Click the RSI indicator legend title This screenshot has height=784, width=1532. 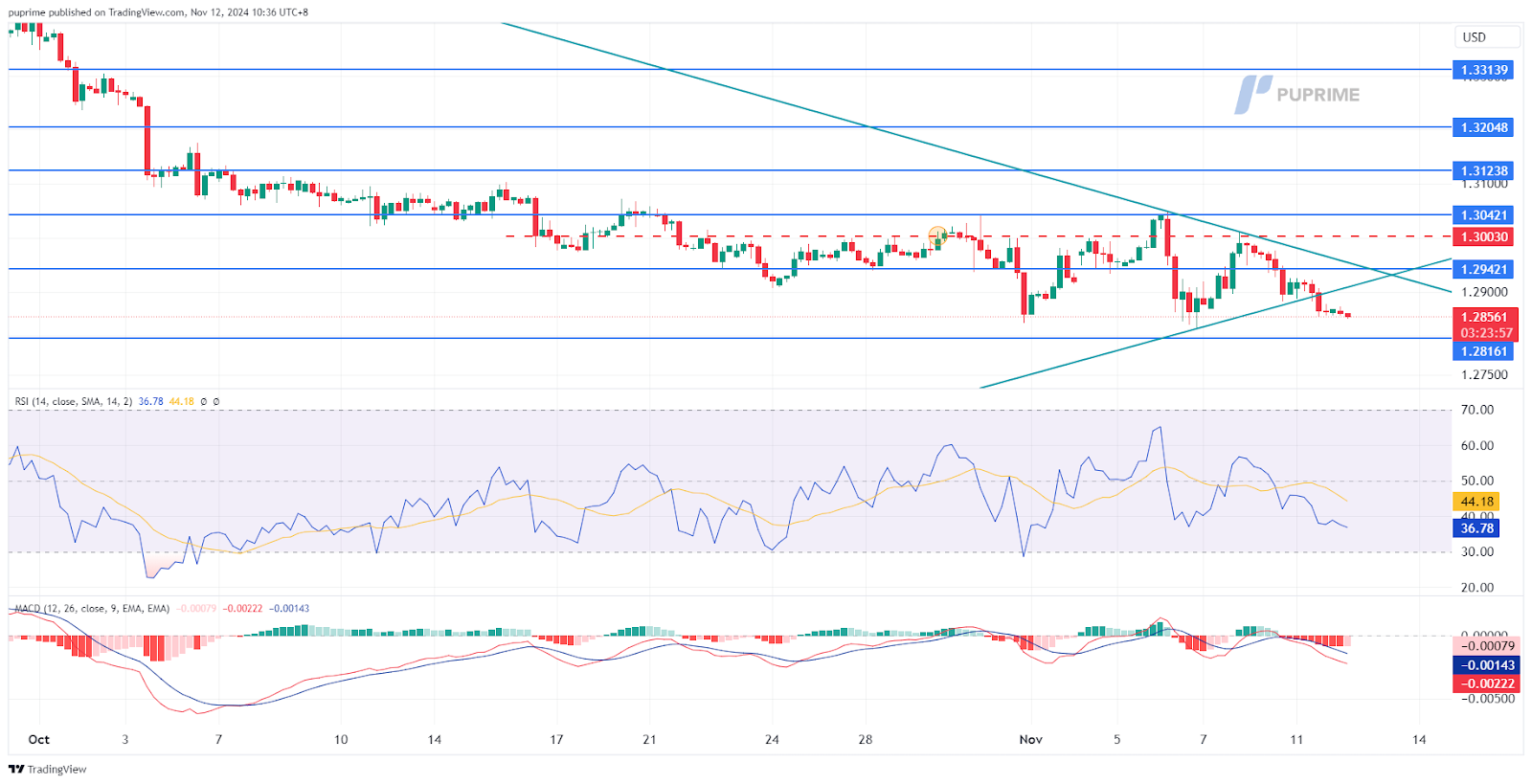pyautogui.click(x=74, y=402)
